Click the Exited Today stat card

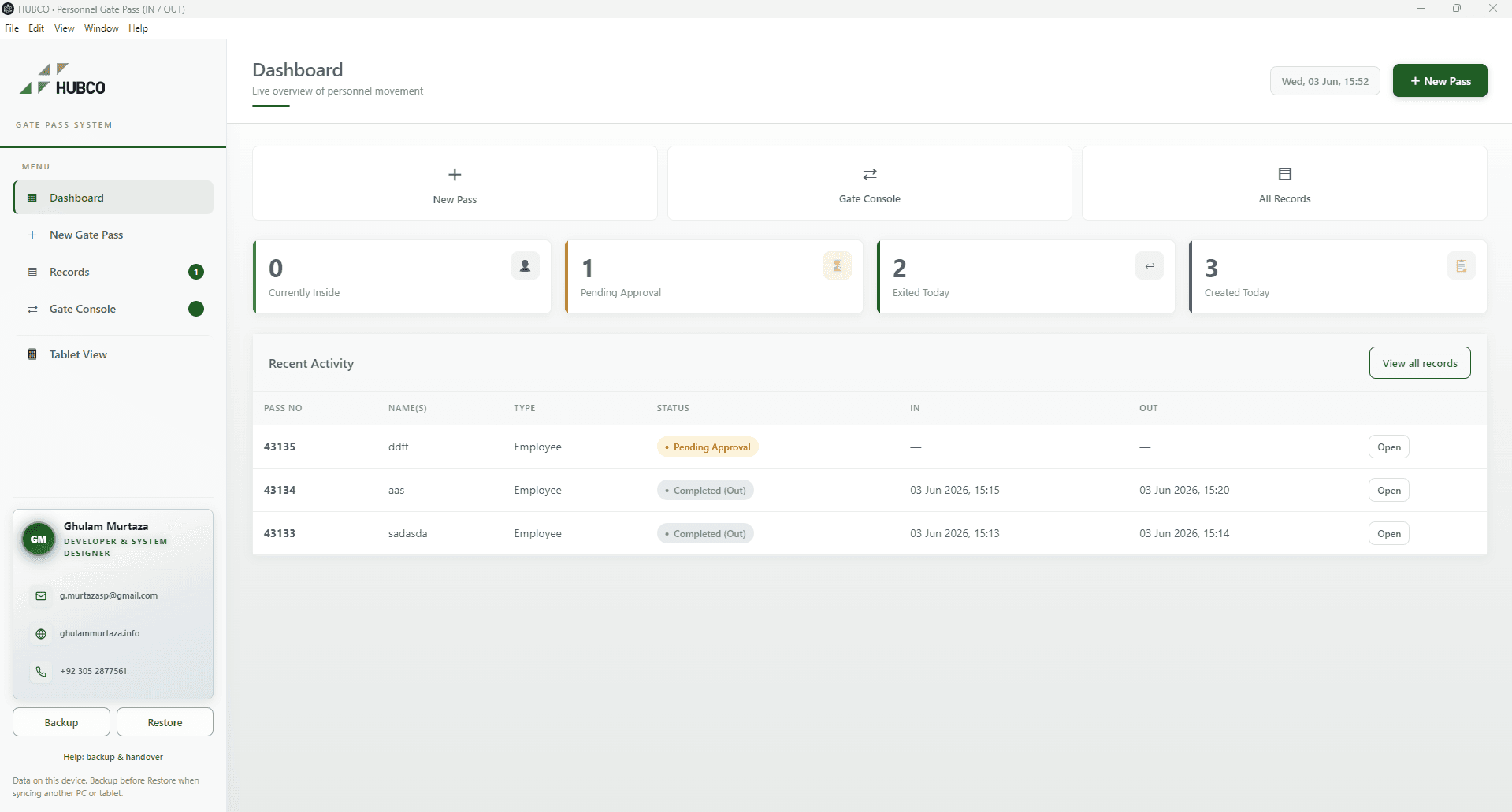pos(1026,277)
